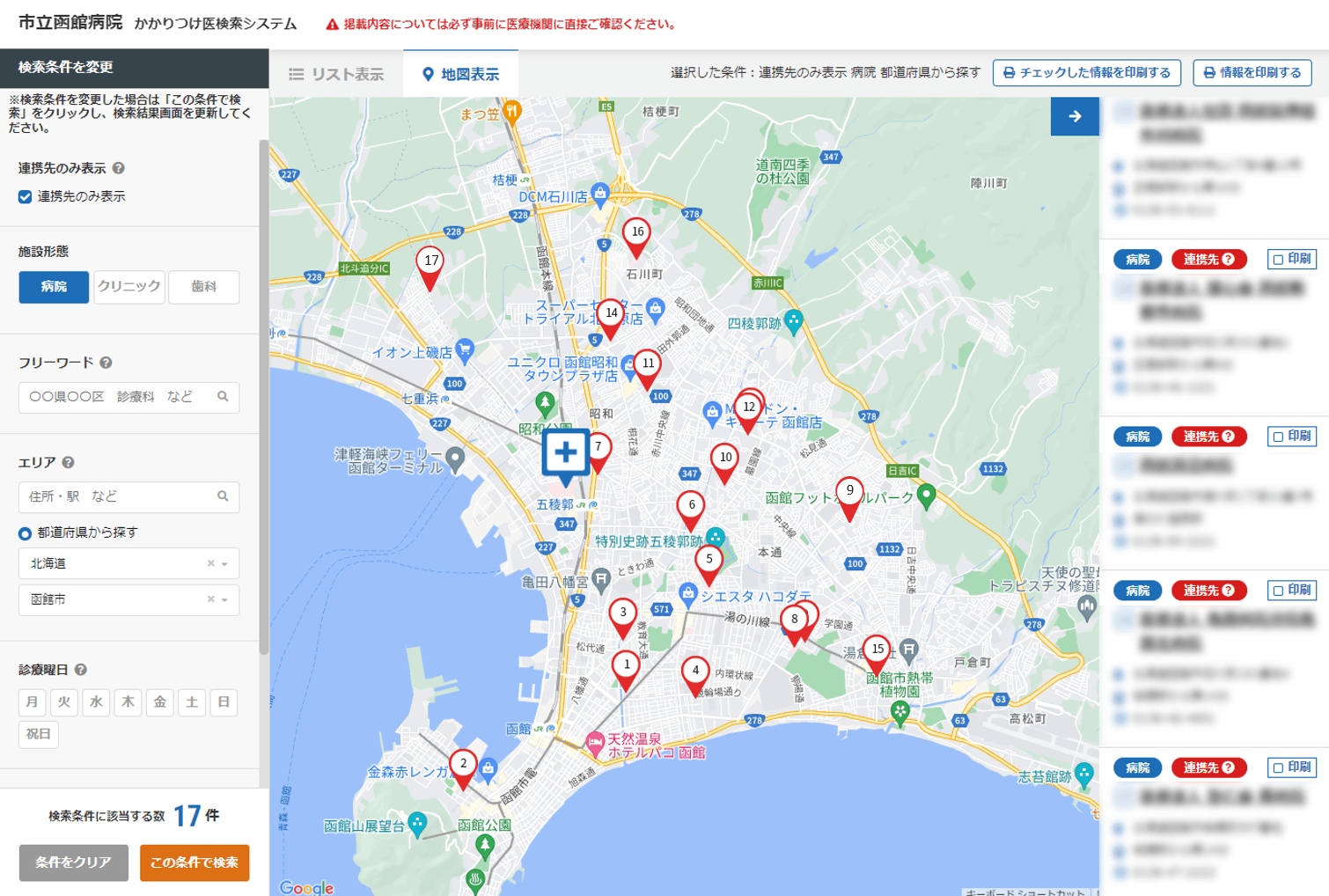
Task: Click the 条件をクリア button
Action: pos(73,863)
